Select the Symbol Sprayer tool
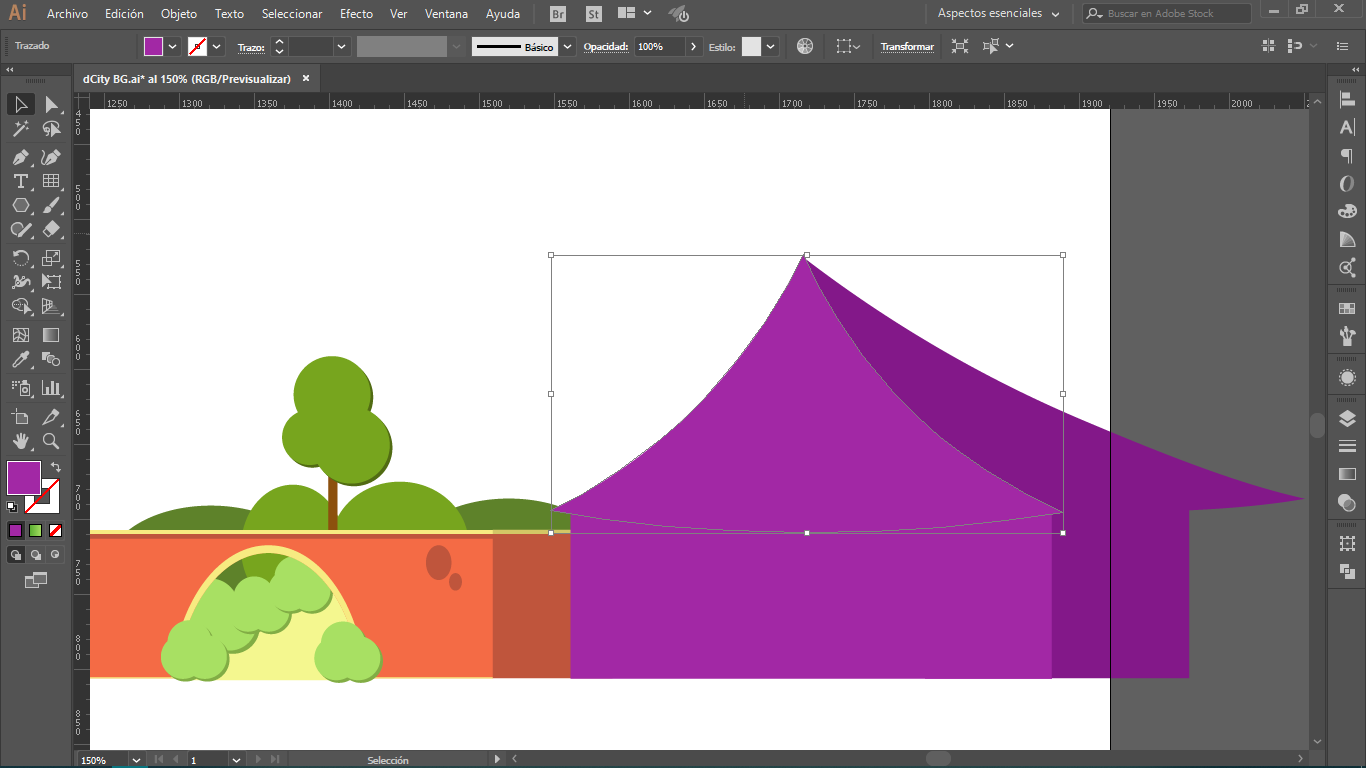The image size is (1366, 768). click(x=21, y=387)
